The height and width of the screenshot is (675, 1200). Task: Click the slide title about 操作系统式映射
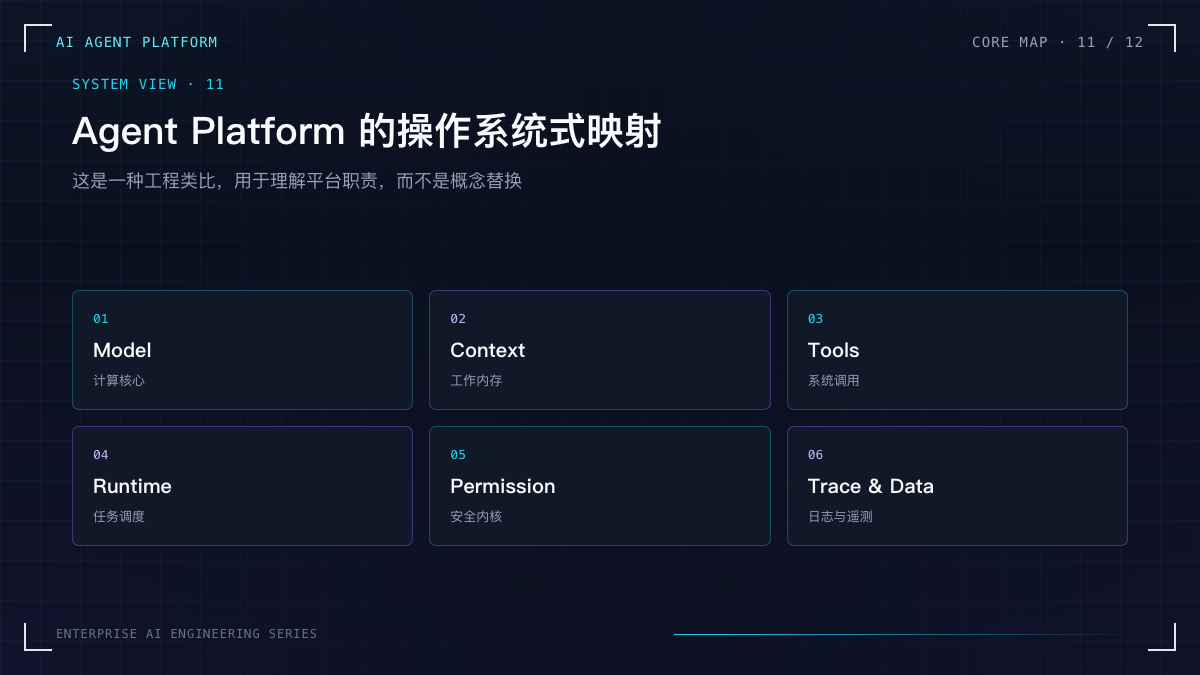click(366, 131)
